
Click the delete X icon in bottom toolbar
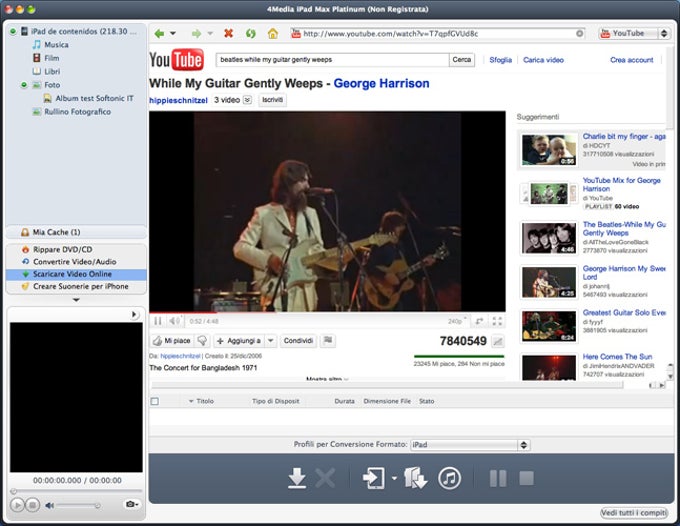point(325,478)
